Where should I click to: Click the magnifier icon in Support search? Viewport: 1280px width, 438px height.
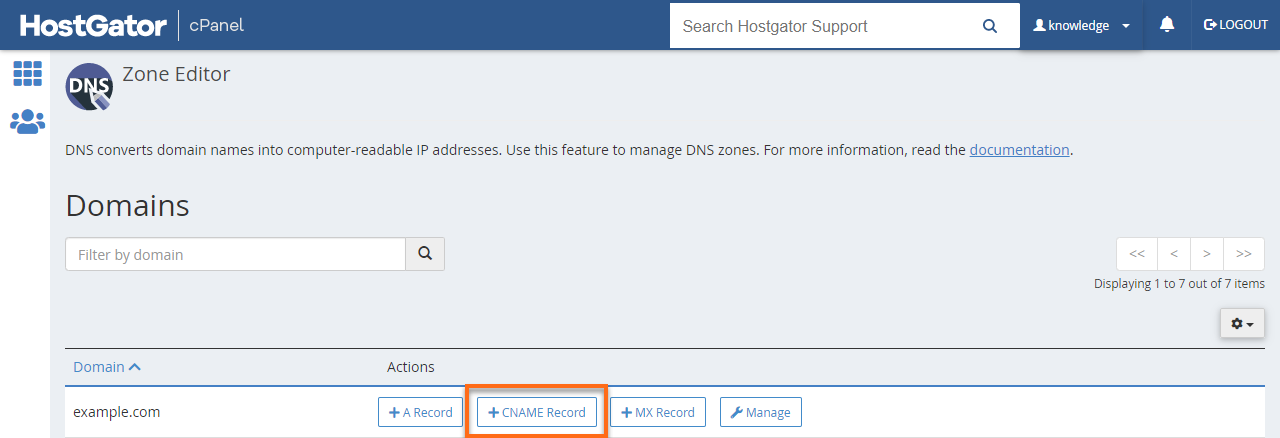[x=990, y=26]
